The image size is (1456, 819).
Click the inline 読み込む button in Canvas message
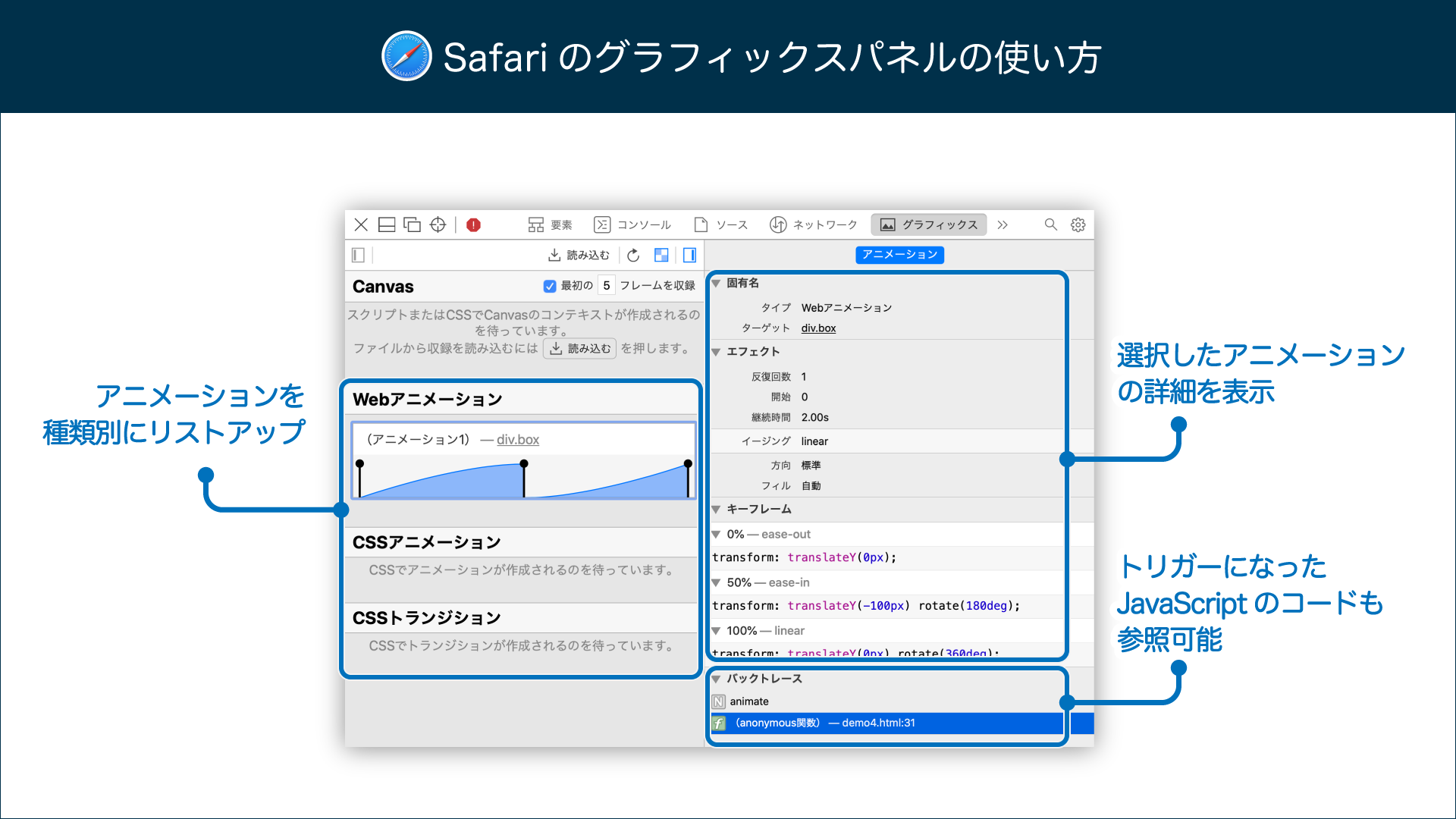579,348
